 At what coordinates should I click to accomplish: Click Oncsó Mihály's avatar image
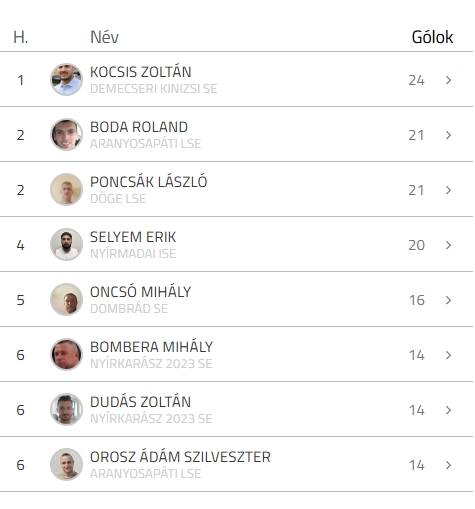click(x=66, y=299)
